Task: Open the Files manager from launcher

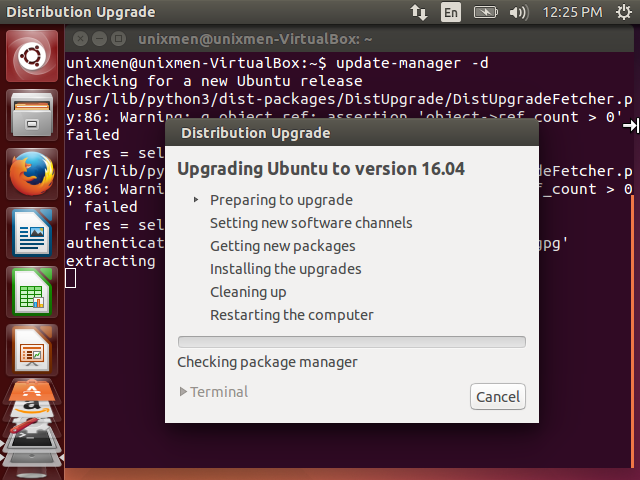Action: (x=32, y=115)
